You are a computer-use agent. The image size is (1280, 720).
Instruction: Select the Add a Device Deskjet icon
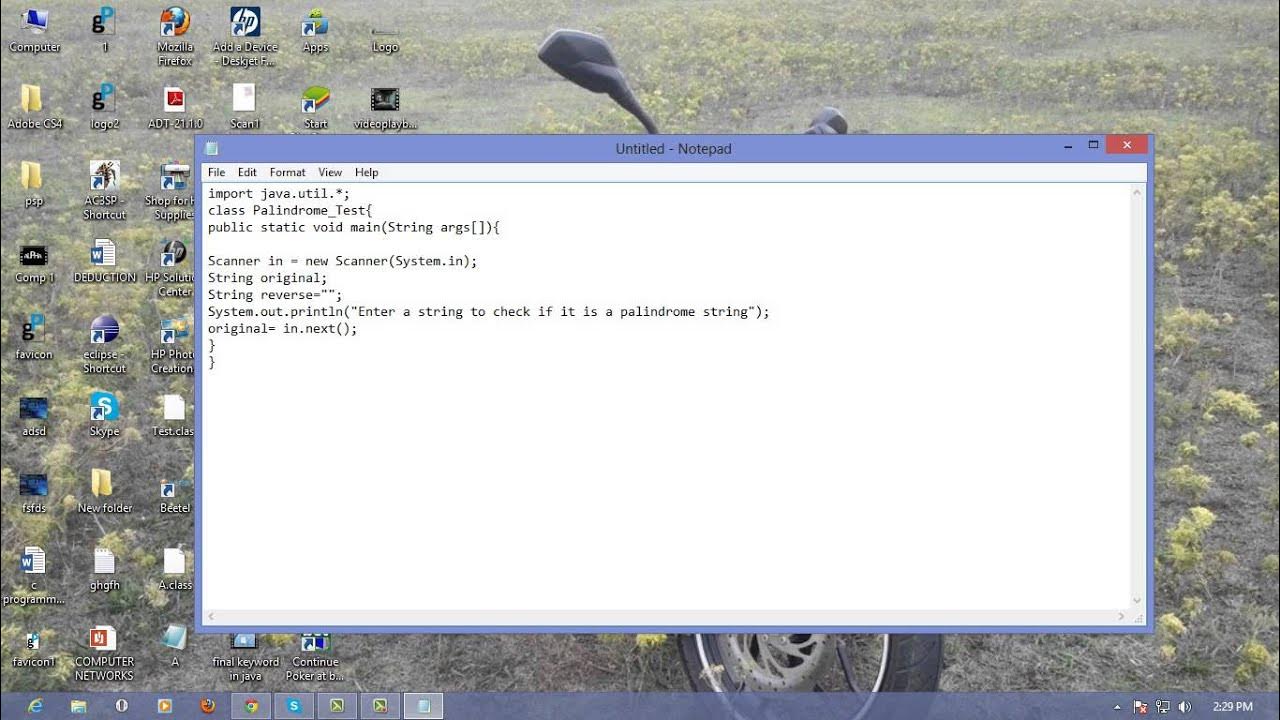(245, 36)
